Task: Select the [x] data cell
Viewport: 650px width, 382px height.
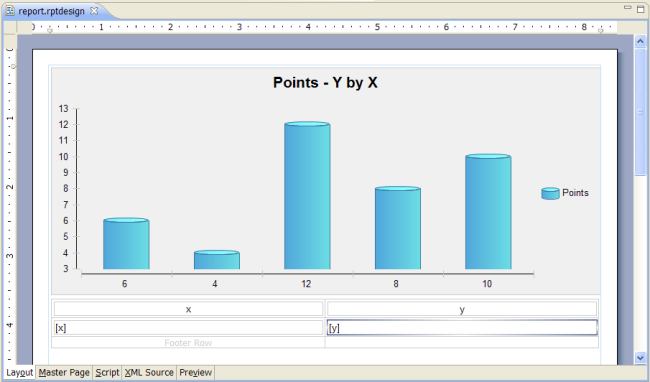Action: coord(188,328)
